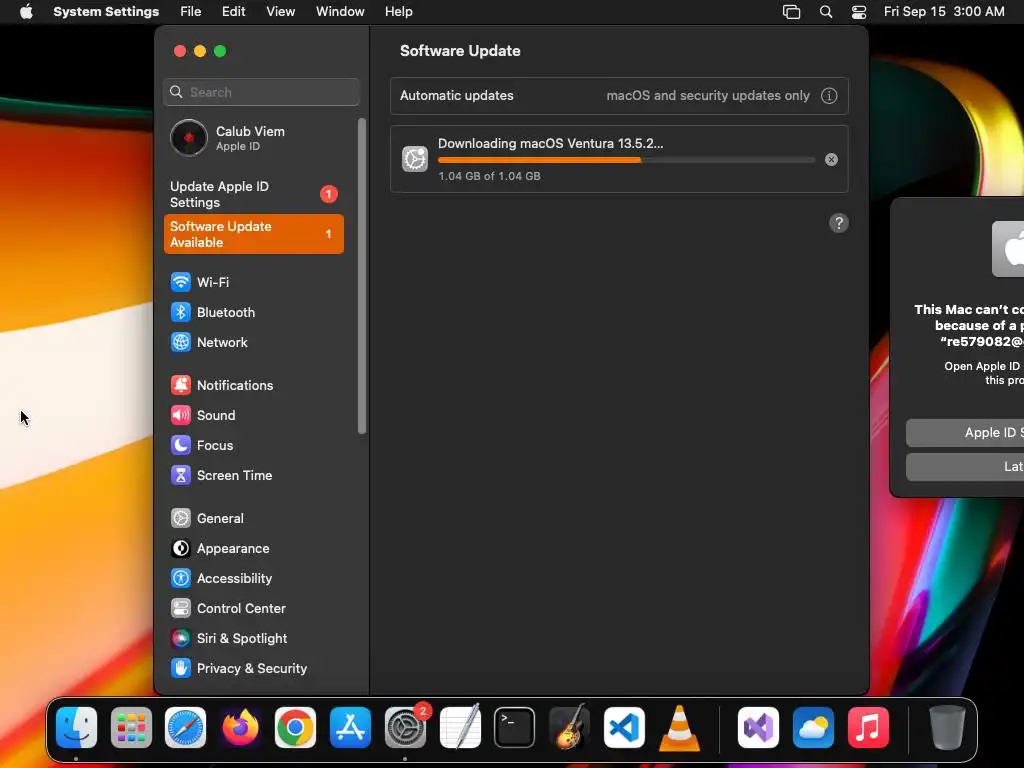1024x768 pixels.
Task: Click the sidebar vertical scrollbar
Action: [x=362, y=276]
